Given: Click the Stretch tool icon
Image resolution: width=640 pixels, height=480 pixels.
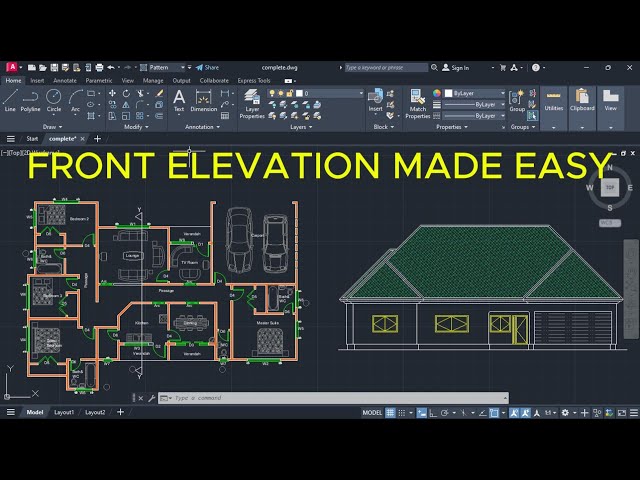Looking at the screenshot, I should click(112, 116).
